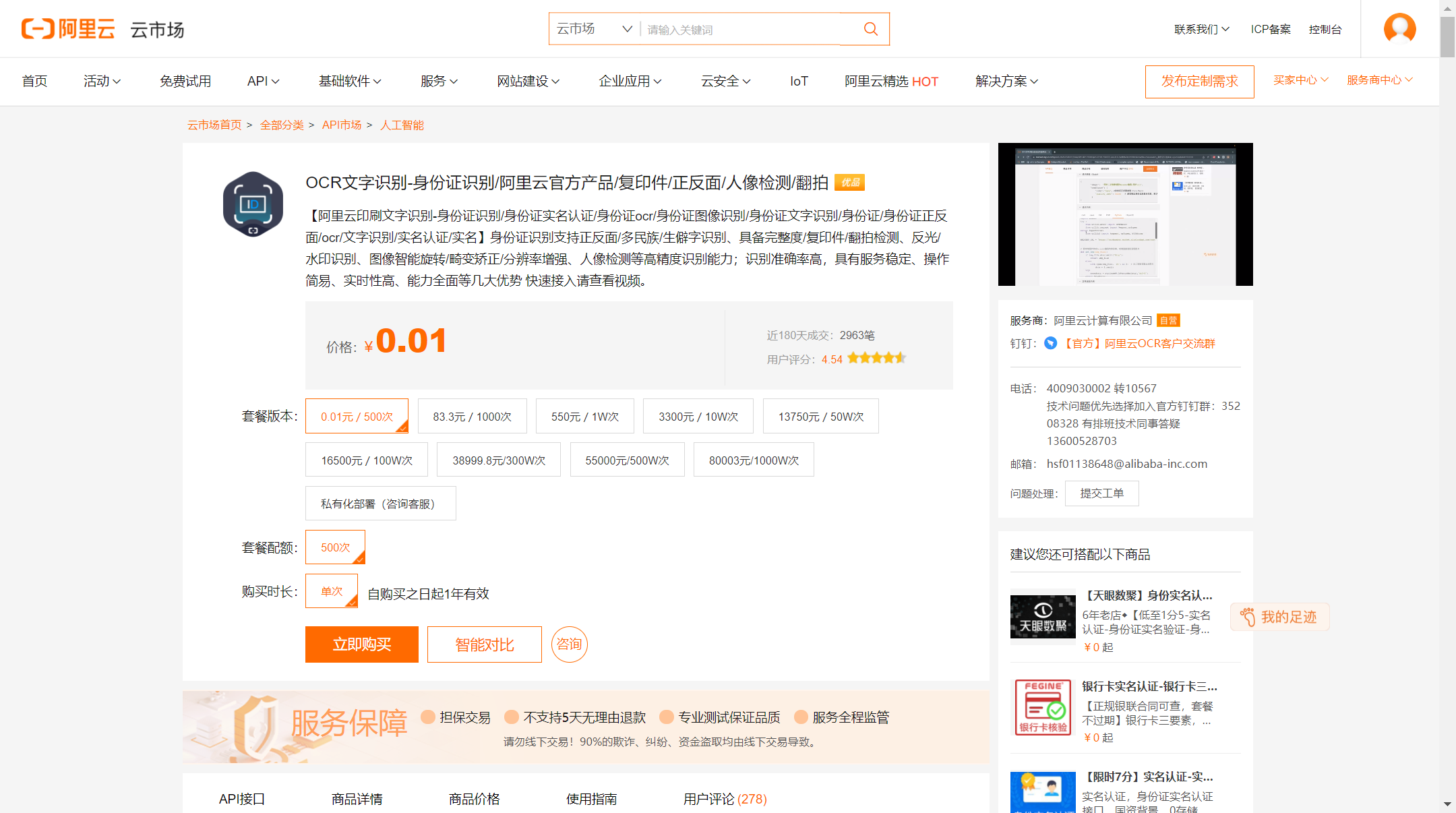Switch to the 商品详情 tab

[357, 799]
